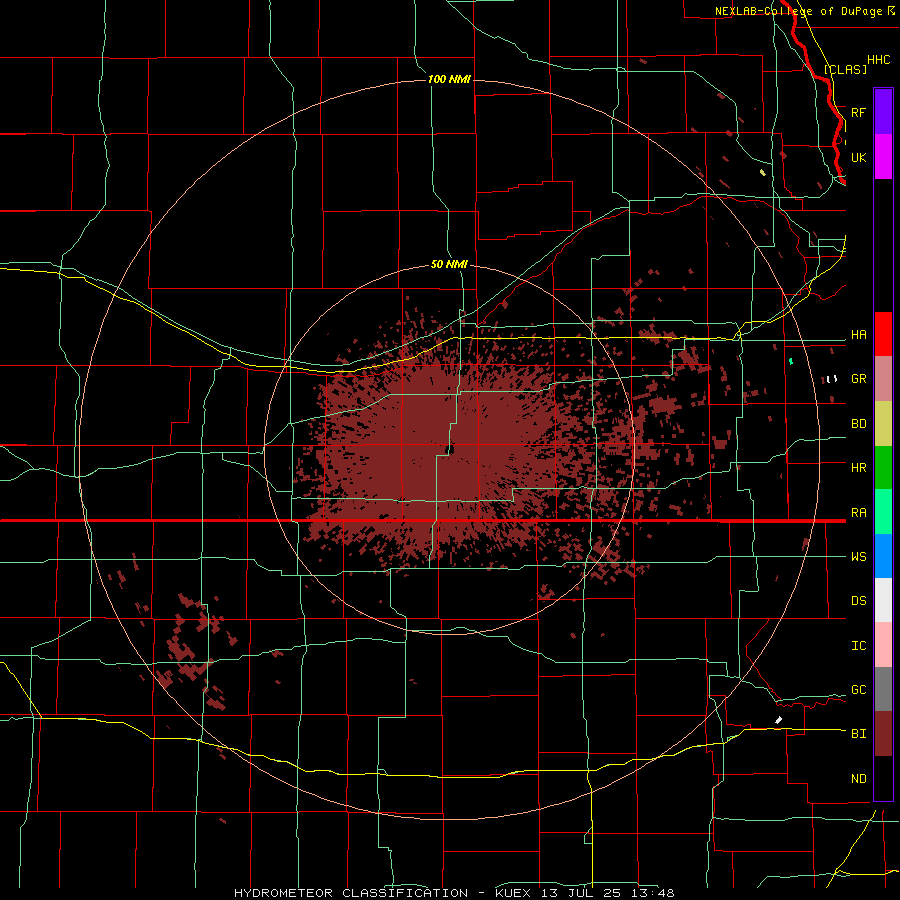The height and width of the screenshot is (900, 900).
Task: Click the BD yellow legend swatch
Action: 883,423
